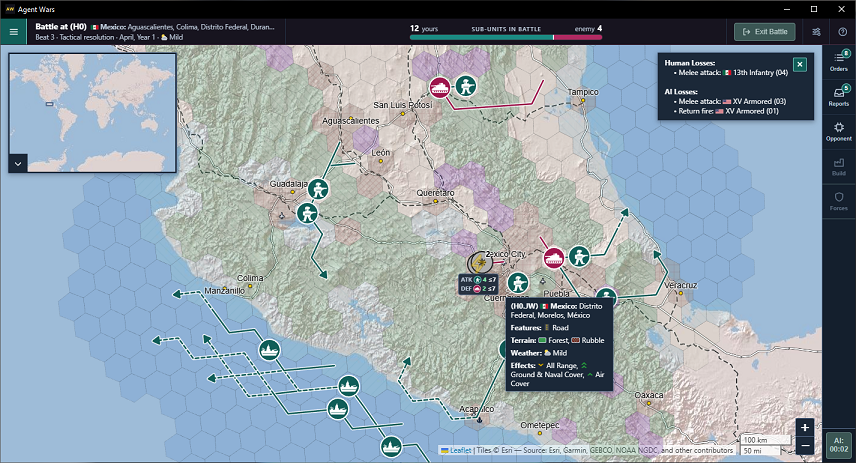Click the Battle at (H0) header title
Screen dimensions: 856x463
pos(61,27)
